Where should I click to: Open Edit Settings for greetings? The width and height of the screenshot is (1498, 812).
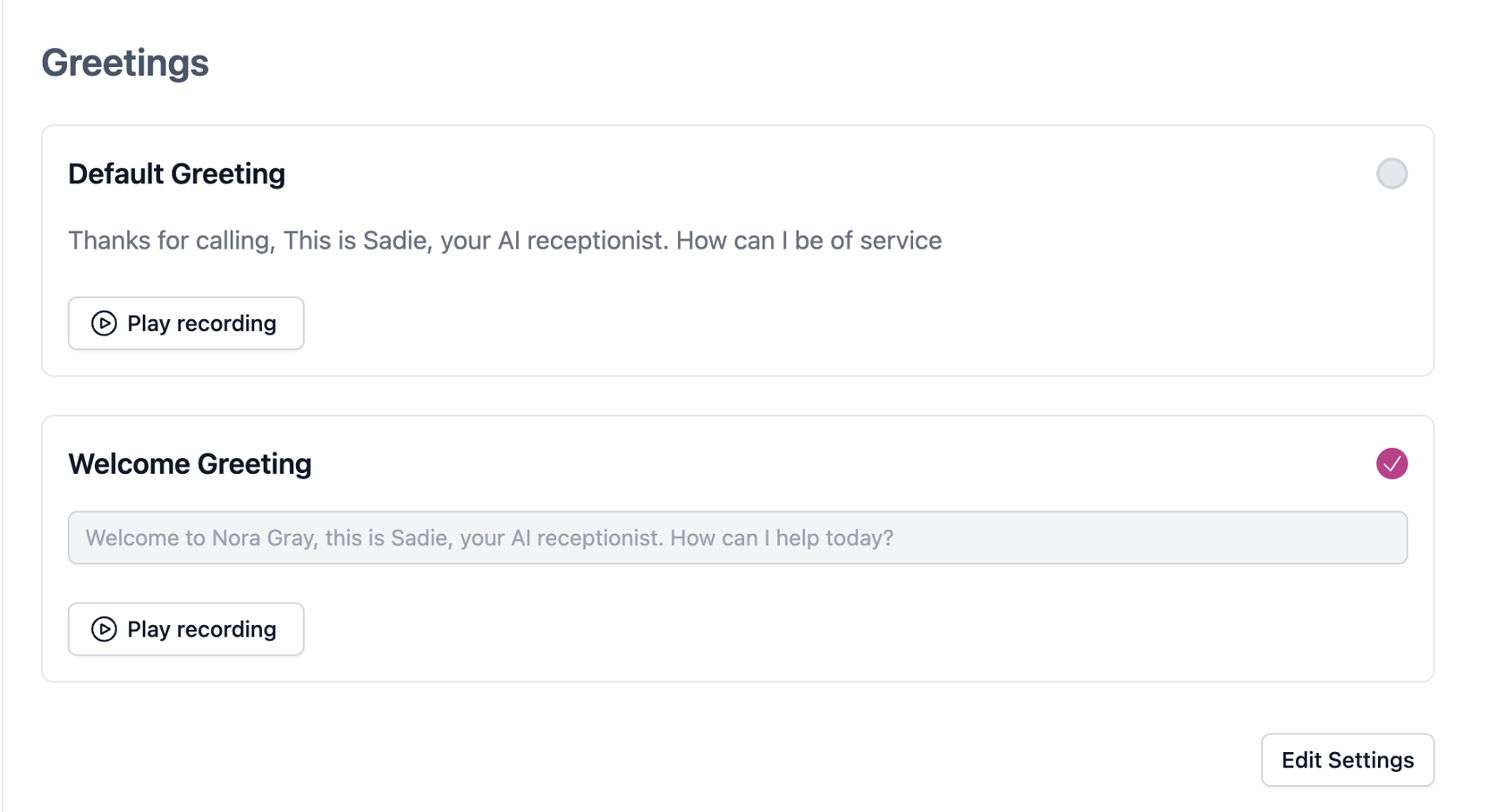pyautogui.click(x=1347, y=759)
